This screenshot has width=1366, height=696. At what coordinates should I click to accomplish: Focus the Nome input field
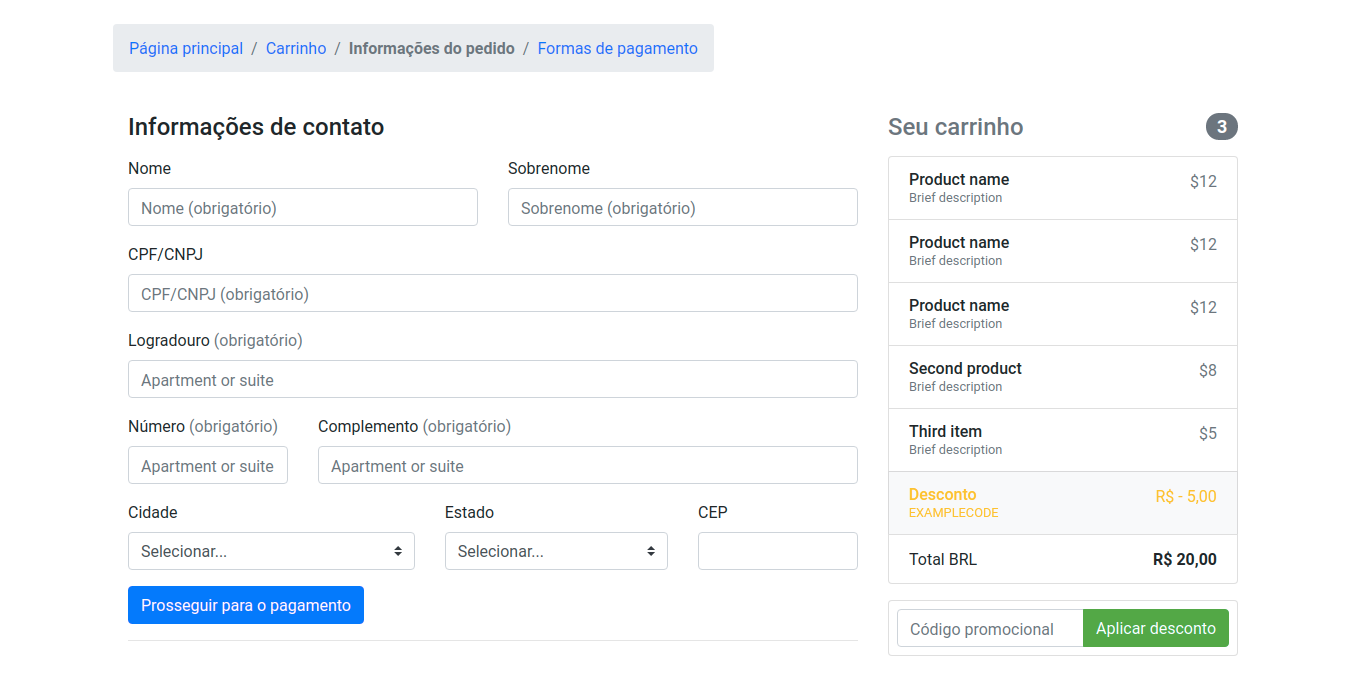303,207
